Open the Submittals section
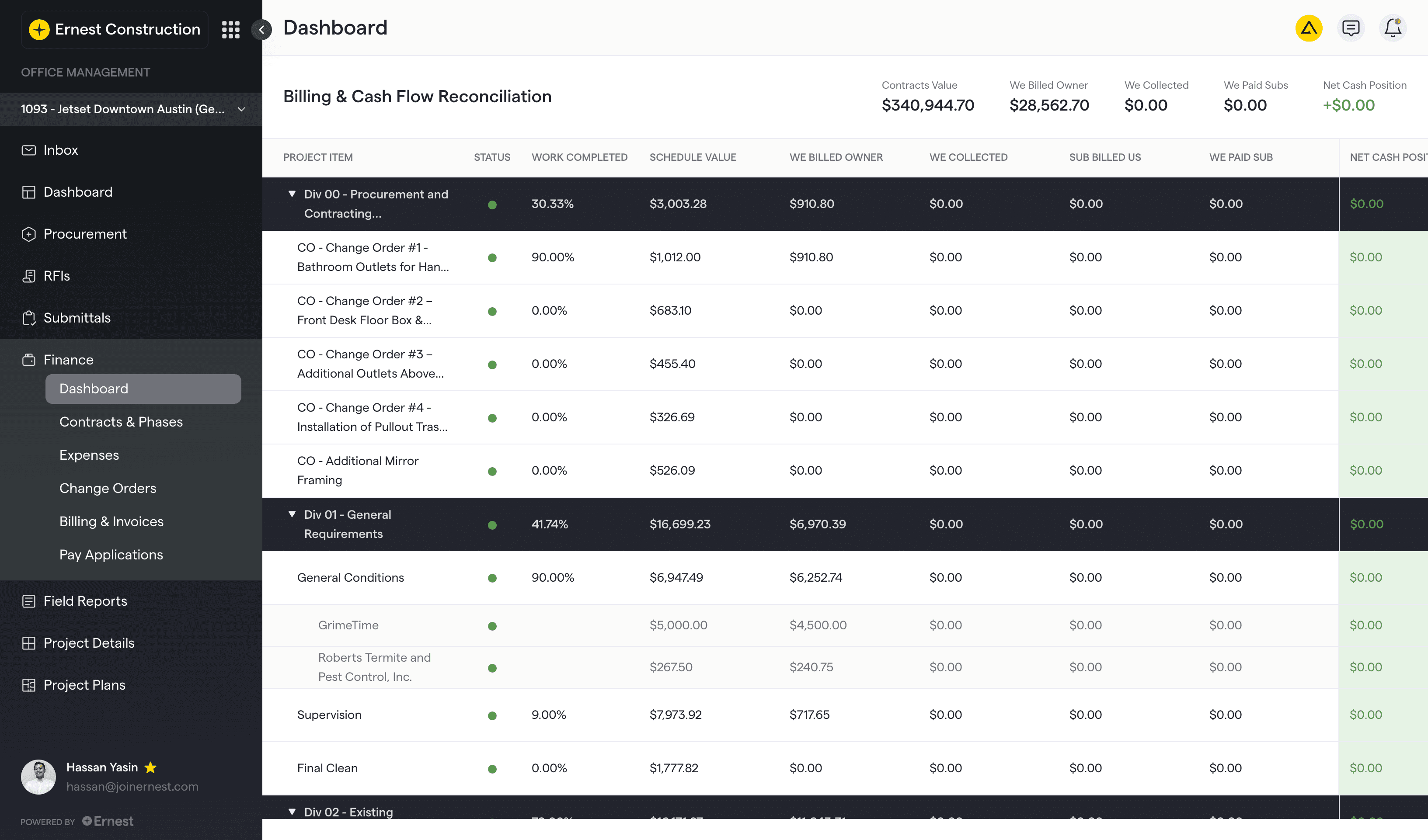The width and height of the screenshot is (1428, 840). (77, 318)
